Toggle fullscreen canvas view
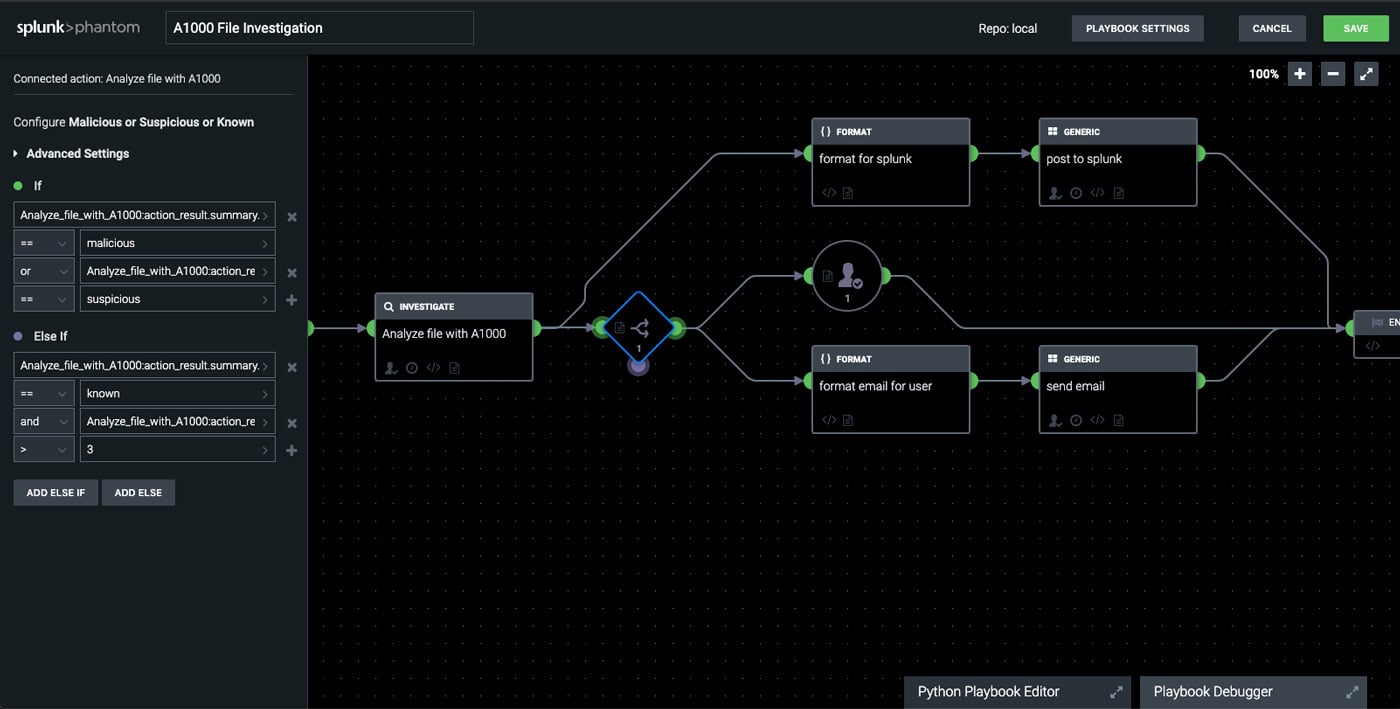 tap(1366, 73)
